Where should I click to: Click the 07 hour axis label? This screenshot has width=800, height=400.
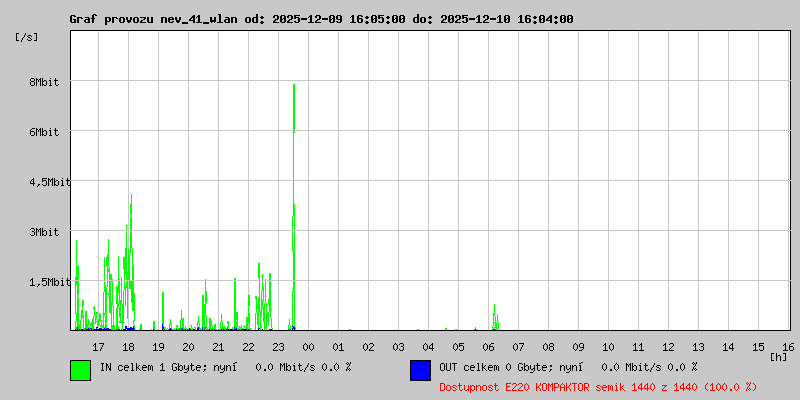click(518, 347)
